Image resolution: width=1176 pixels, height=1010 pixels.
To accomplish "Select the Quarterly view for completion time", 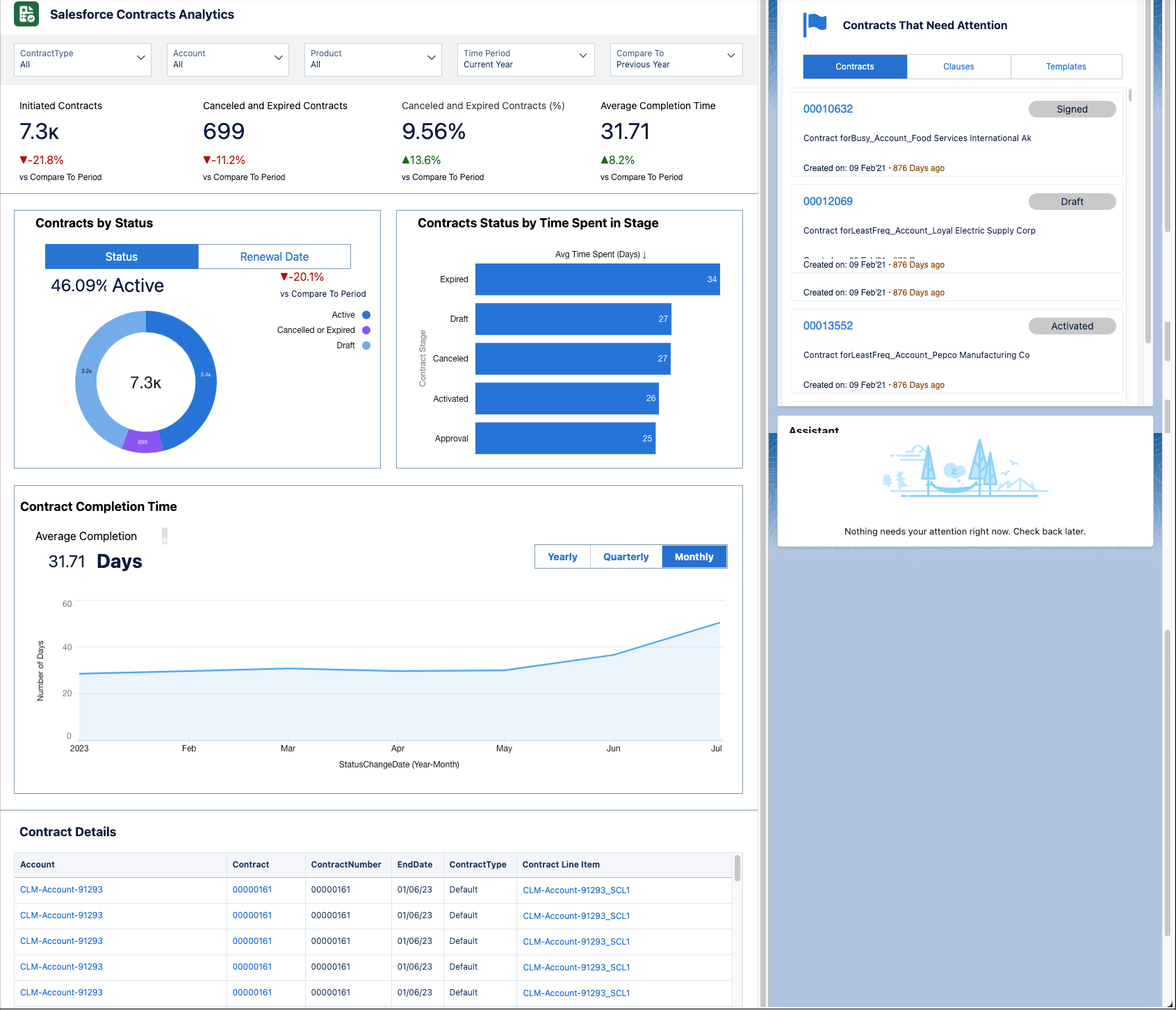I will tap(625, 556).
